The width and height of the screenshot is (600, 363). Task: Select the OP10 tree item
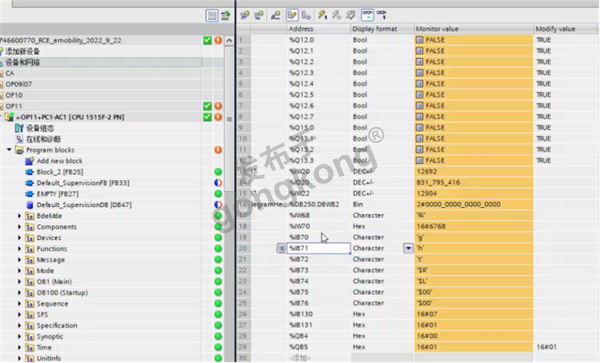[14, 95]
